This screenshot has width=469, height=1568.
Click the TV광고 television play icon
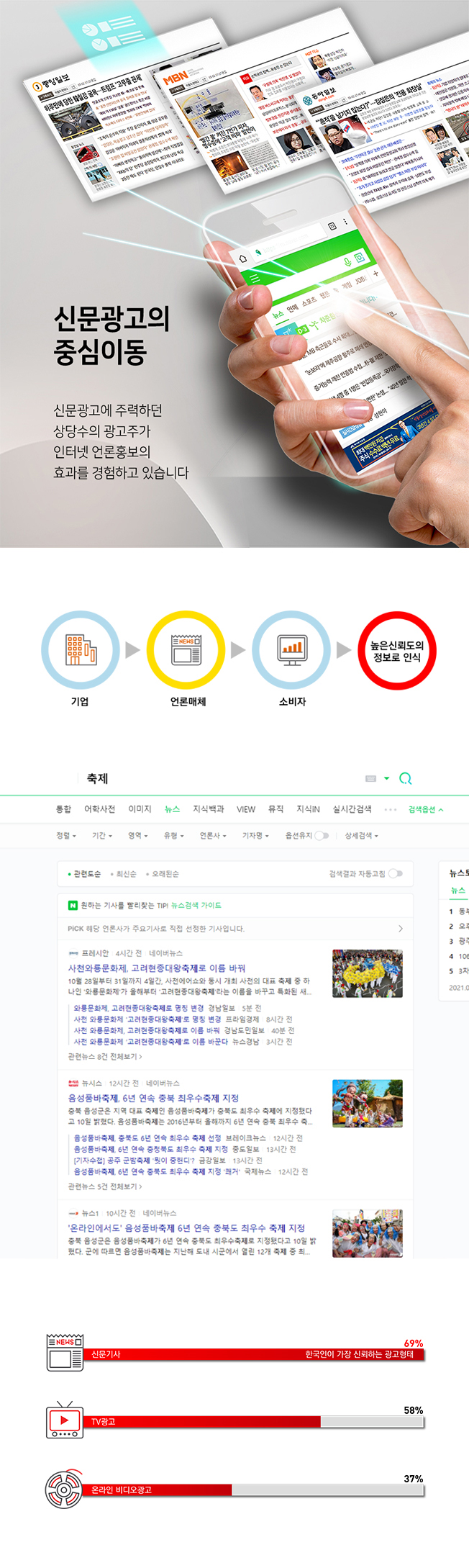tap(63, 1420)
